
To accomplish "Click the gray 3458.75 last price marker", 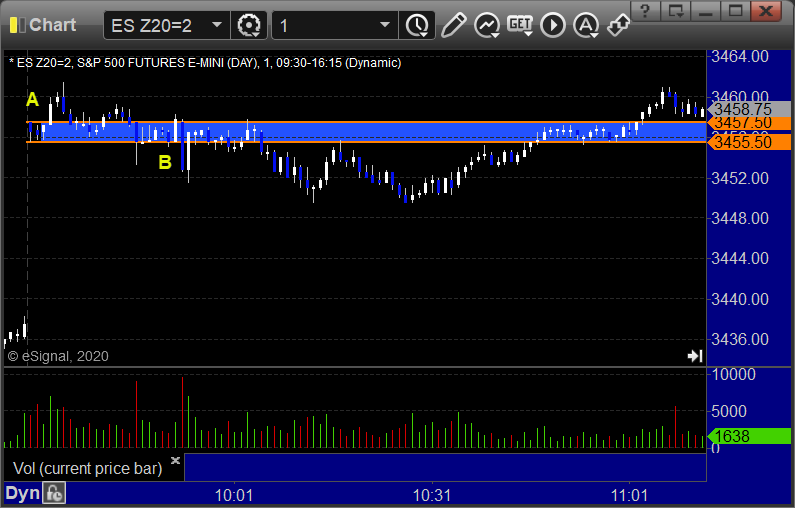I will pos(749,108).
